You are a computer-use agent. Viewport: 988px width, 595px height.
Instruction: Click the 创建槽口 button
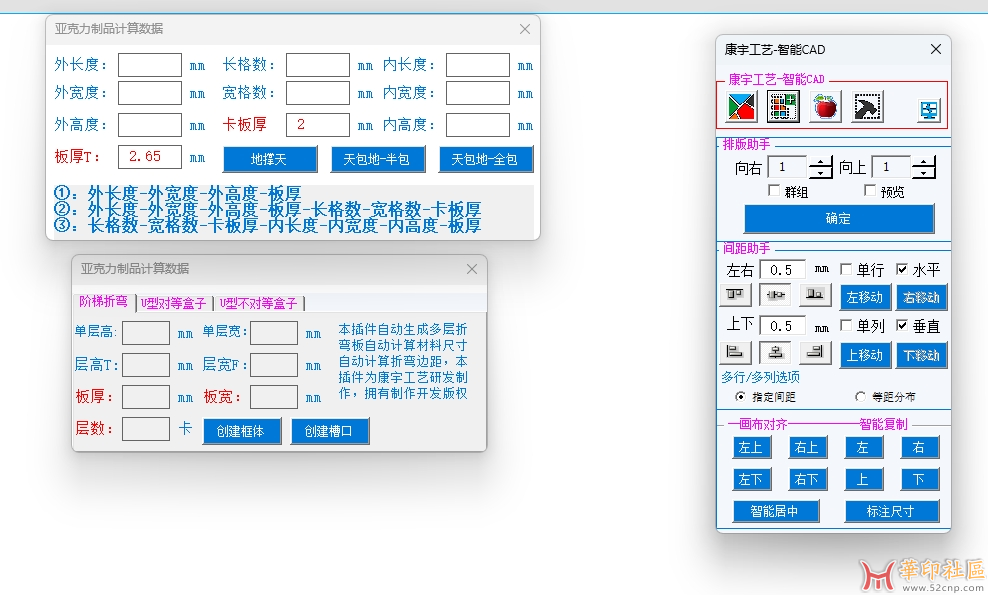(330, 431)
